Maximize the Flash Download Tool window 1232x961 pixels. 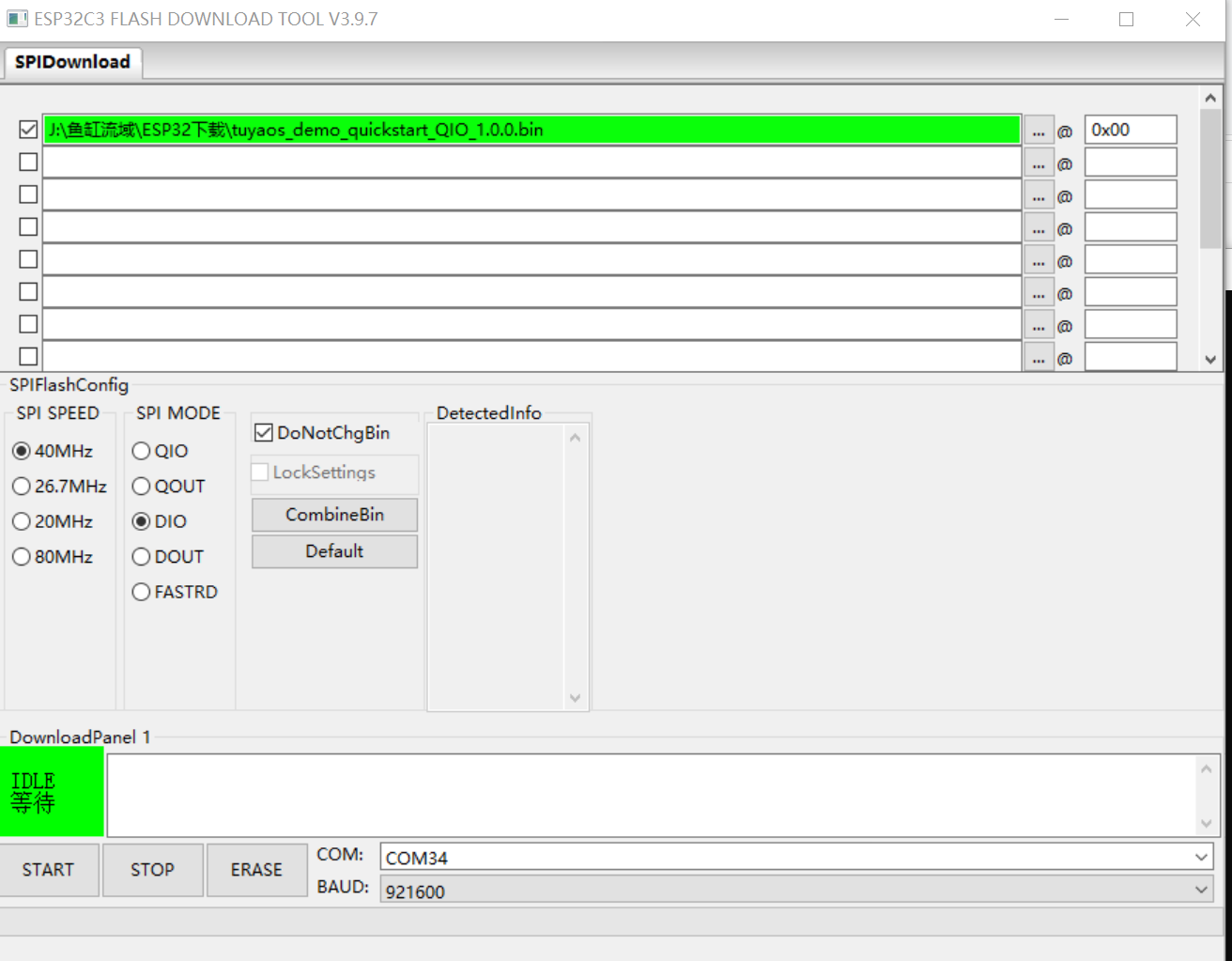pyautogui.click(x=1127, y=19)
